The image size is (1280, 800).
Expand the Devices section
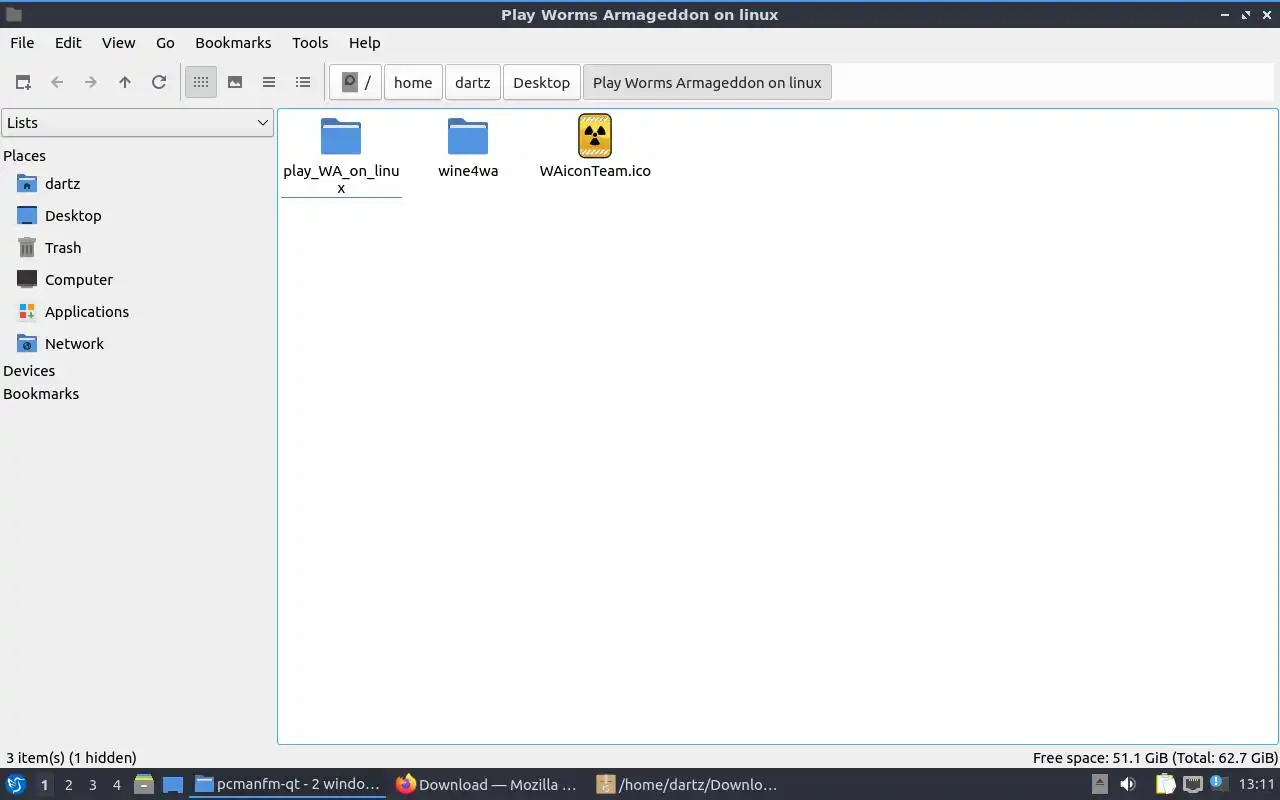(29, 371)
